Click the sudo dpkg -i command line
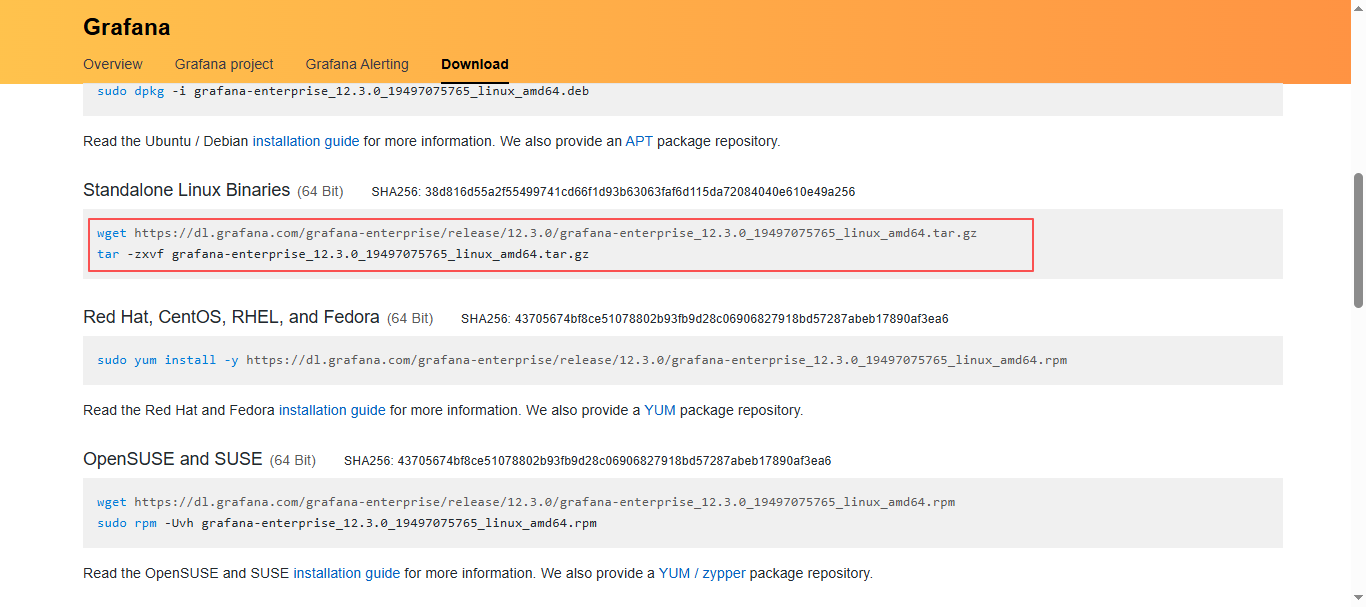 343,91
